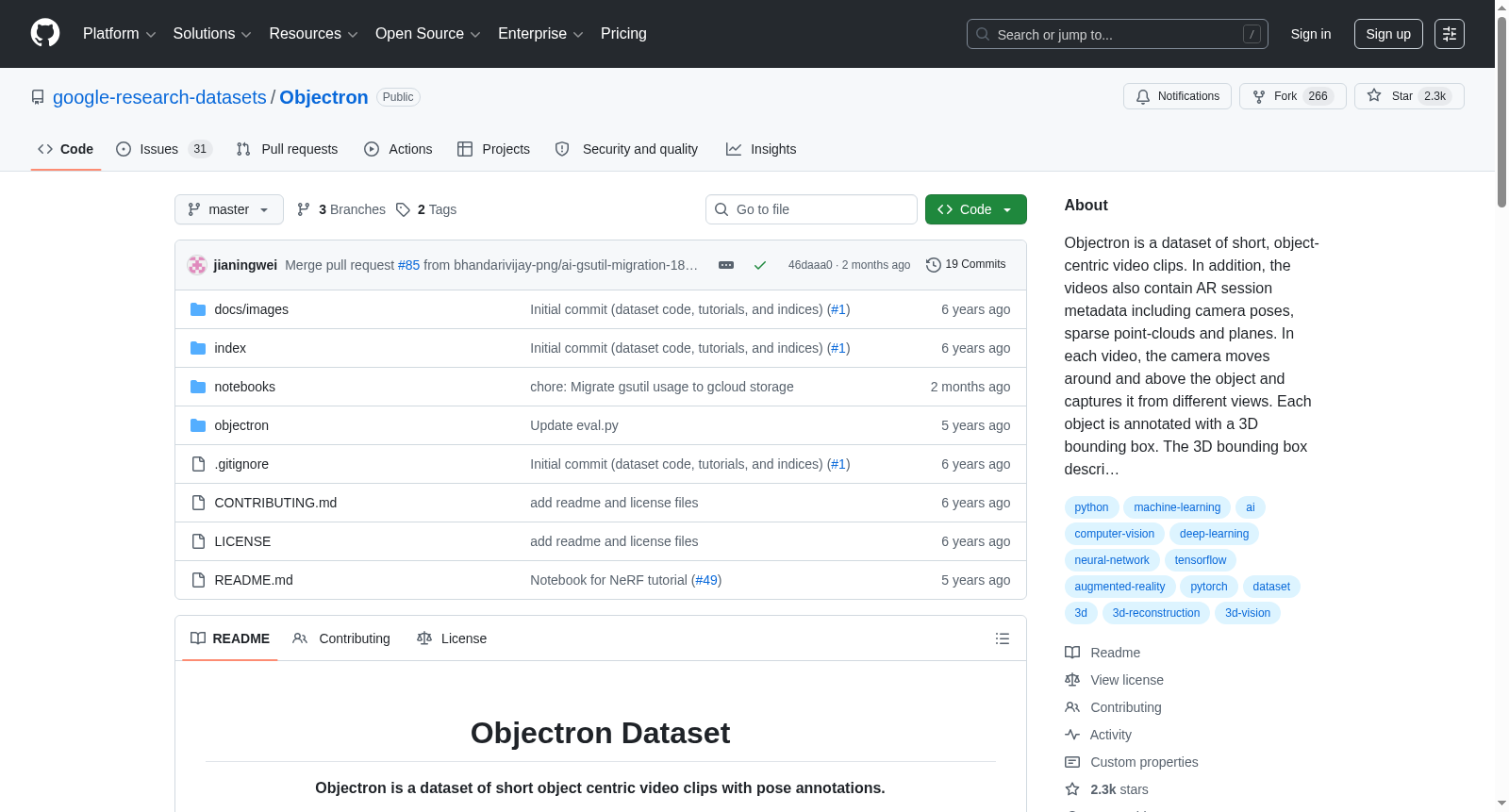Open the Pricing page
This screenshot has height=812, width=1509.
[x=623, y=34]
